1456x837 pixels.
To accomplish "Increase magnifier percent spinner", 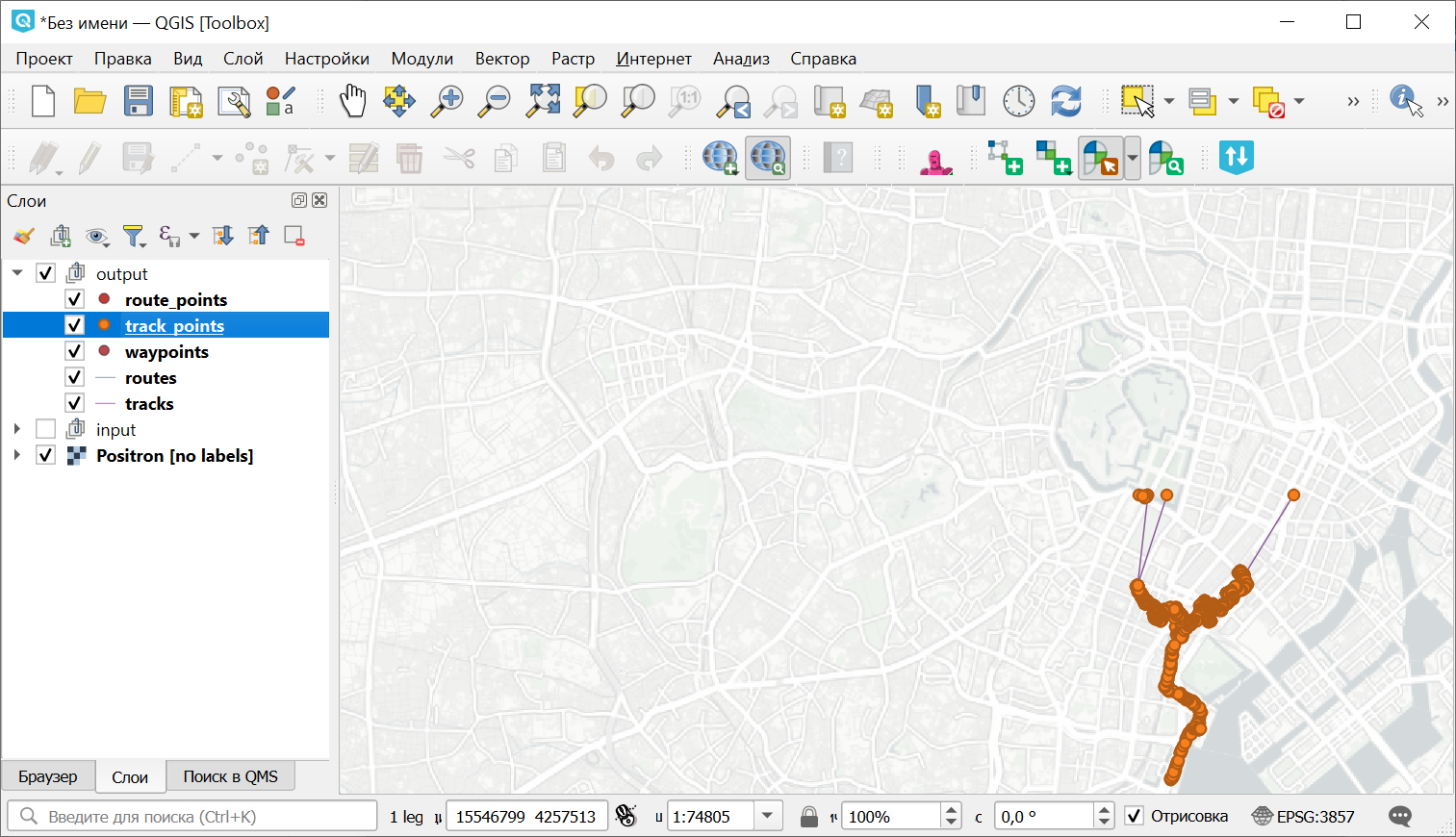I will click(952, 810).
